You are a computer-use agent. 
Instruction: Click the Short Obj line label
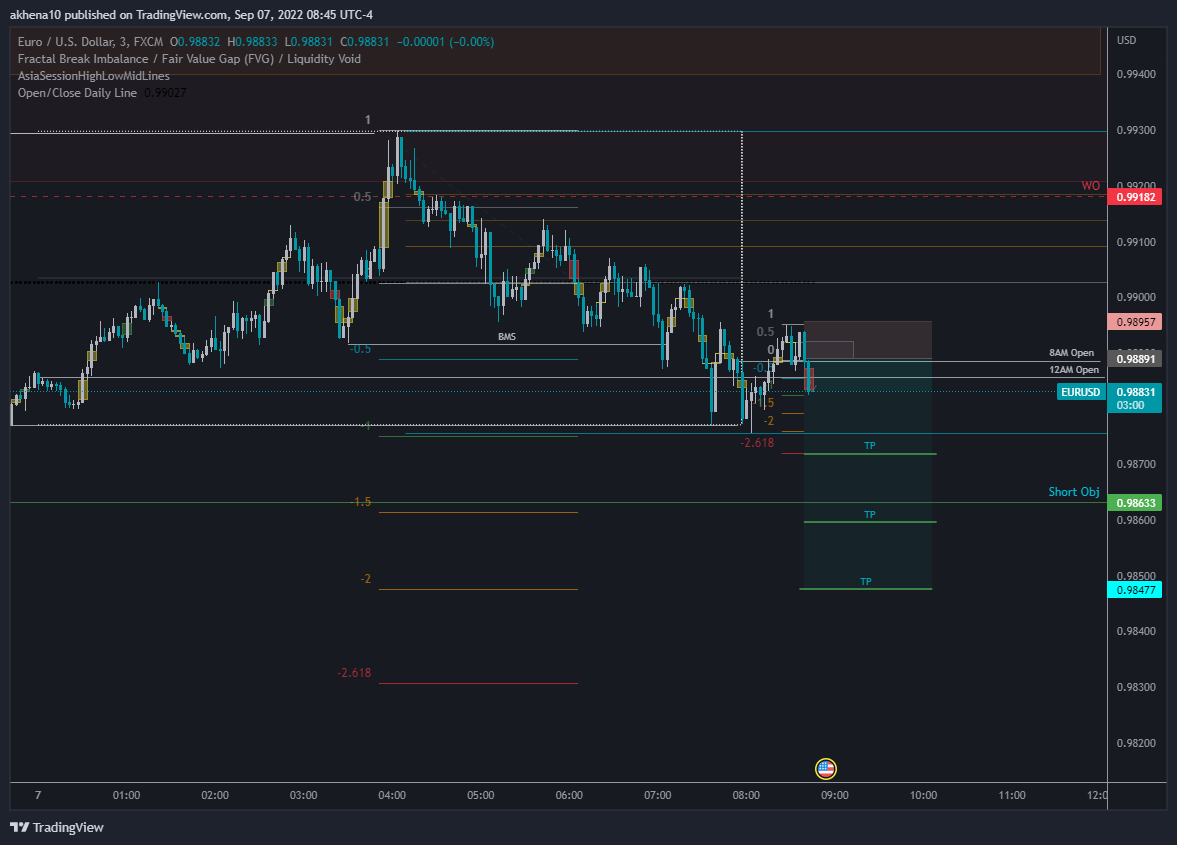[x=1073, y=492]
